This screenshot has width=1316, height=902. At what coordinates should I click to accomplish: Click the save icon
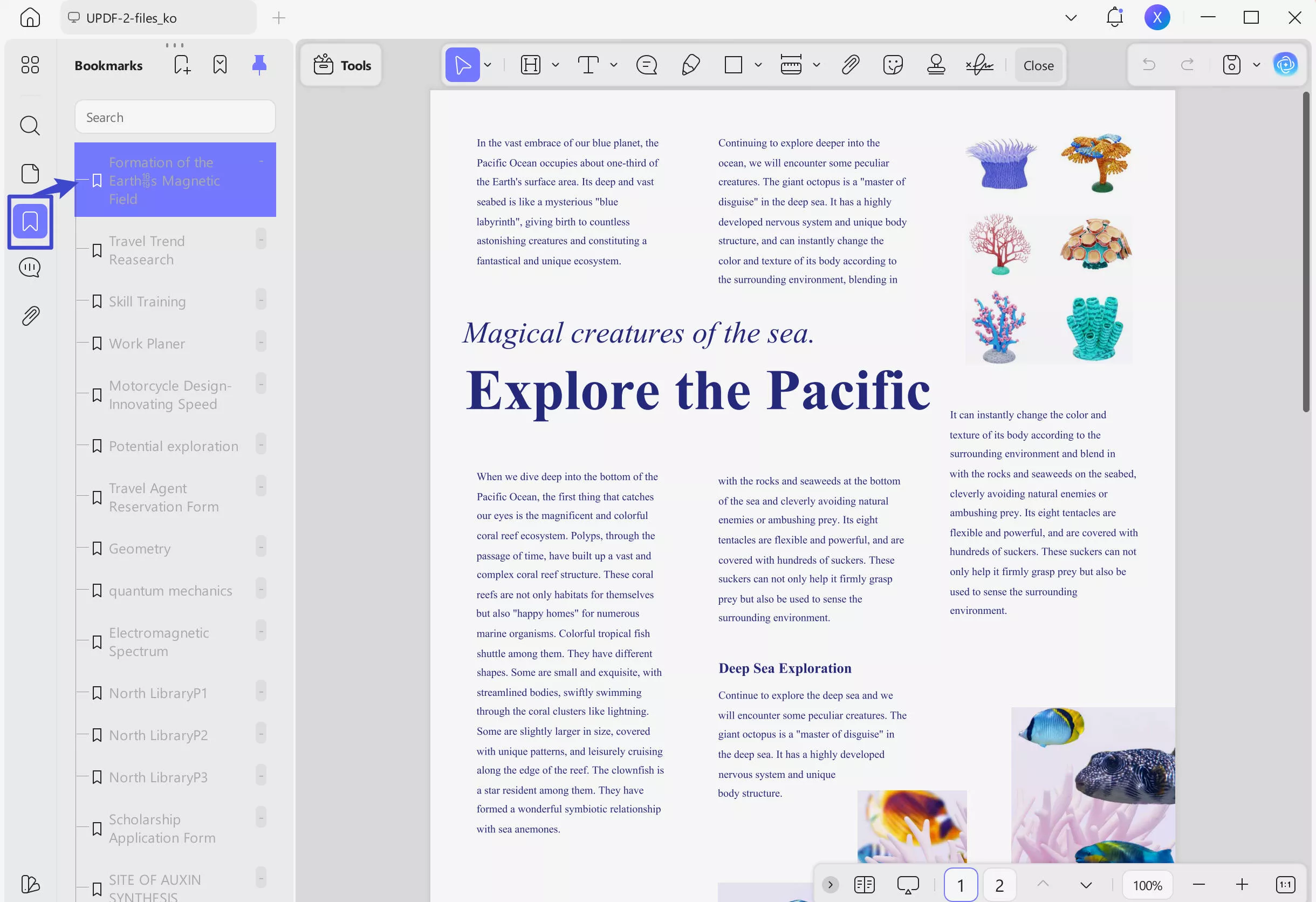coord(1232,65)
